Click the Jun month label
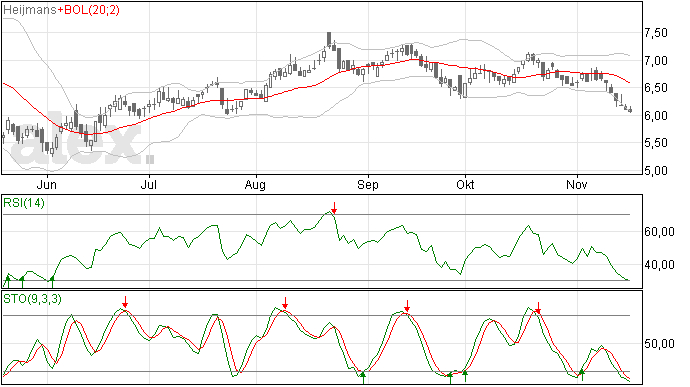This screenshot has height=387, width=690. [47, 184]
